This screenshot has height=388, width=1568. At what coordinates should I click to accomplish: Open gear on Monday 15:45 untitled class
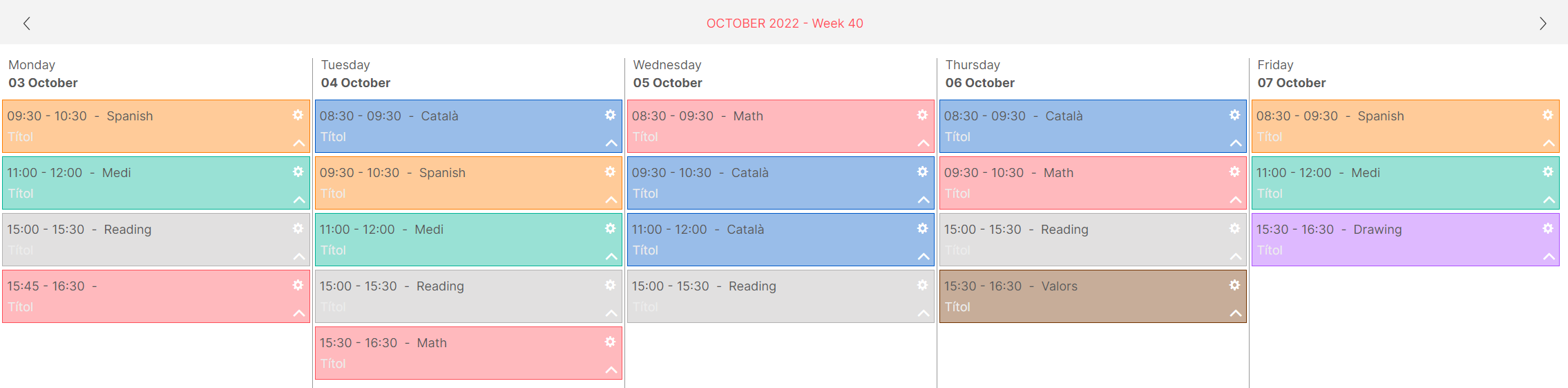click(298, 285)
